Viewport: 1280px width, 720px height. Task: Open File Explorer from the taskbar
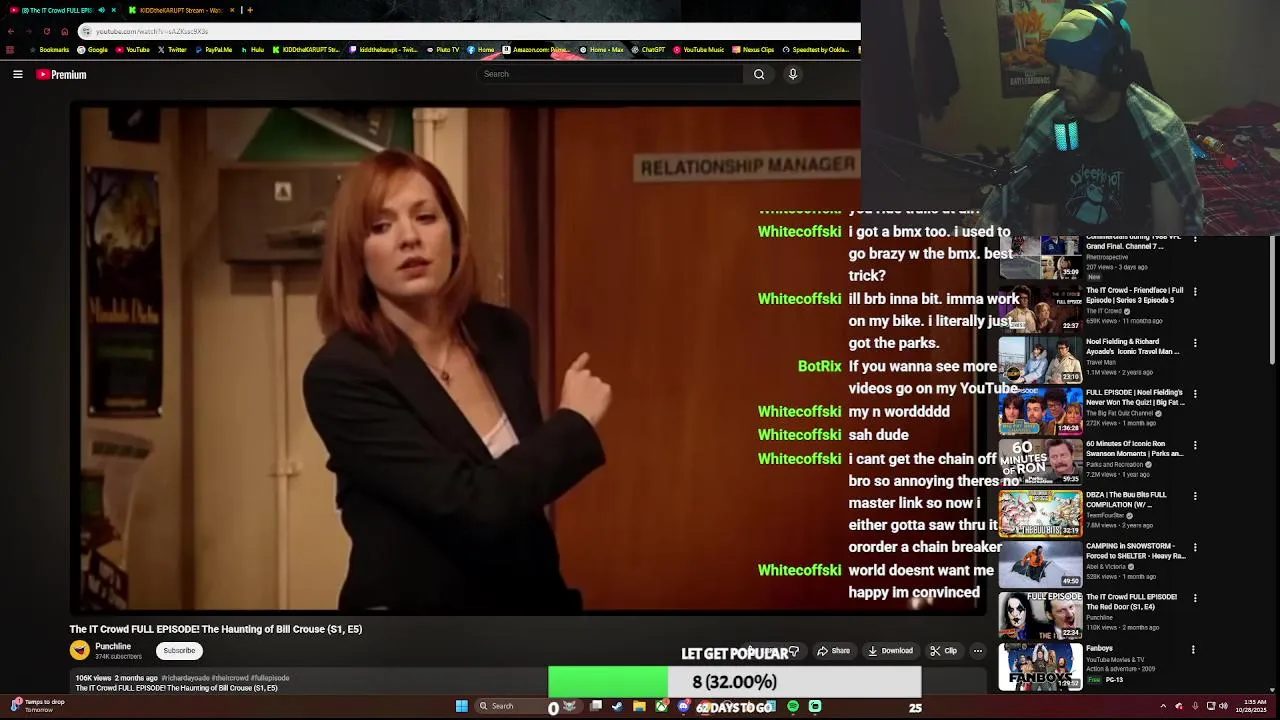coord(640,706)
